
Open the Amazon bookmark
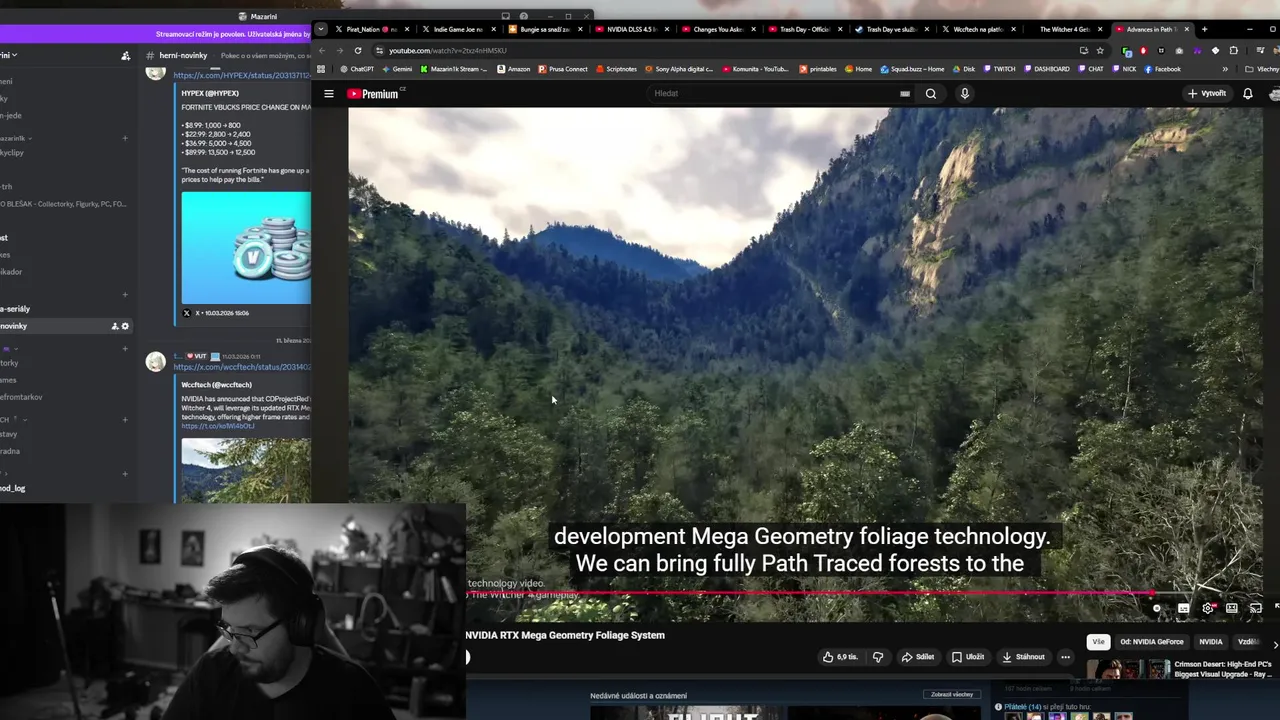pyautogui.click(x=512, y=69)
